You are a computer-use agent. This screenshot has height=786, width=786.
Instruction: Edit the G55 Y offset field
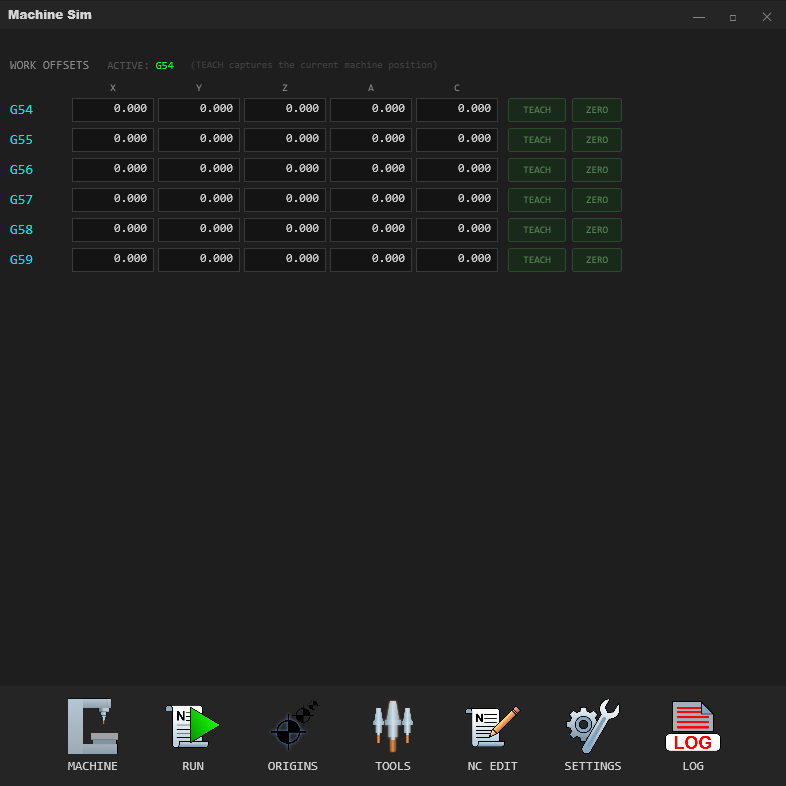(x=199, y=140)
